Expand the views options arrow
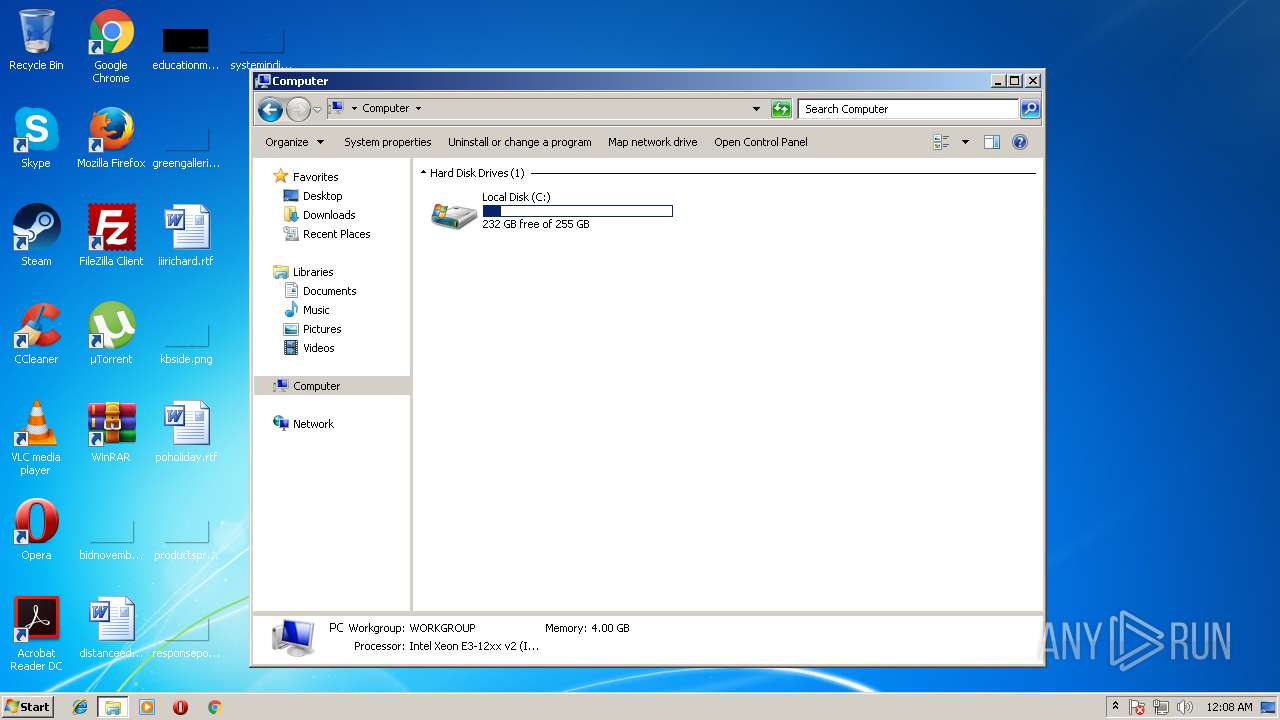 click(965, 142)
